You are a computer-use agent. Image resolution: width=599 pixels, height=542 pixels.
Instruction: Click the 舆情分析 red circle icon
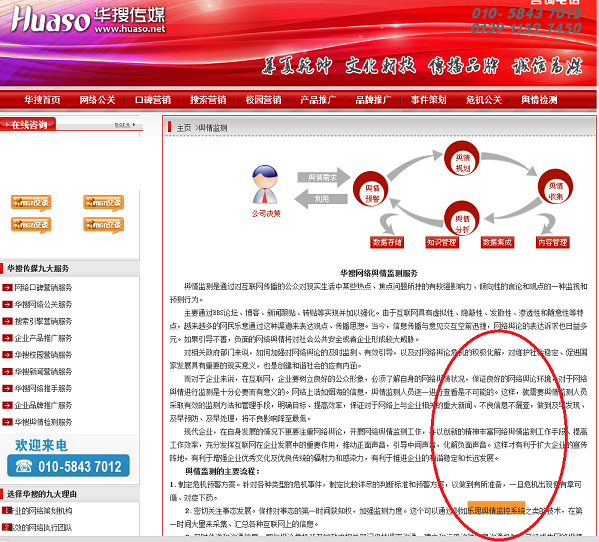coord(462,218)
